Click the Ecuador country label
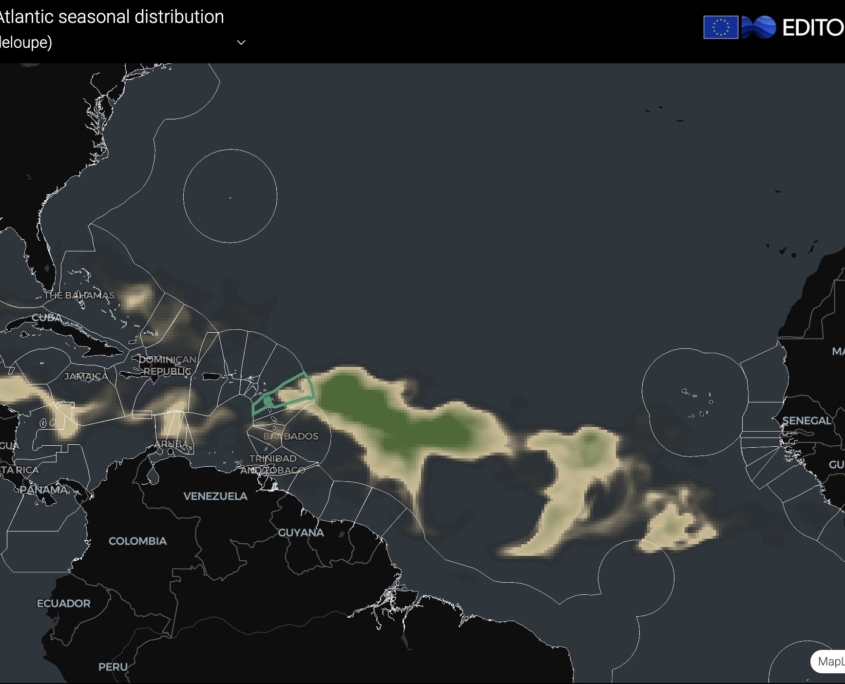This screenshot has width=845, height=684. (63, 603)
